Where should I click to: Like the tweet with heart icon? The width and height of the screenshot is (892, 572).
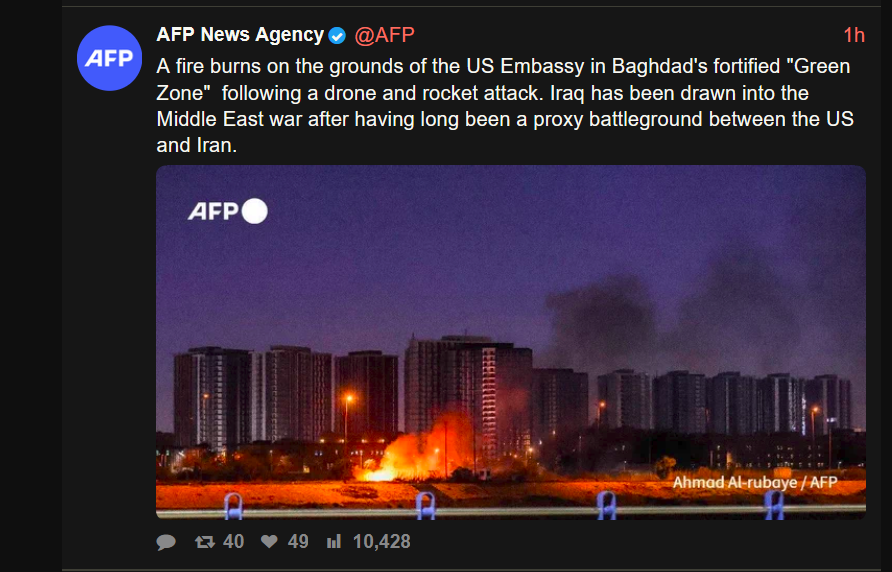pyautogui.click(x=269, y=541)
